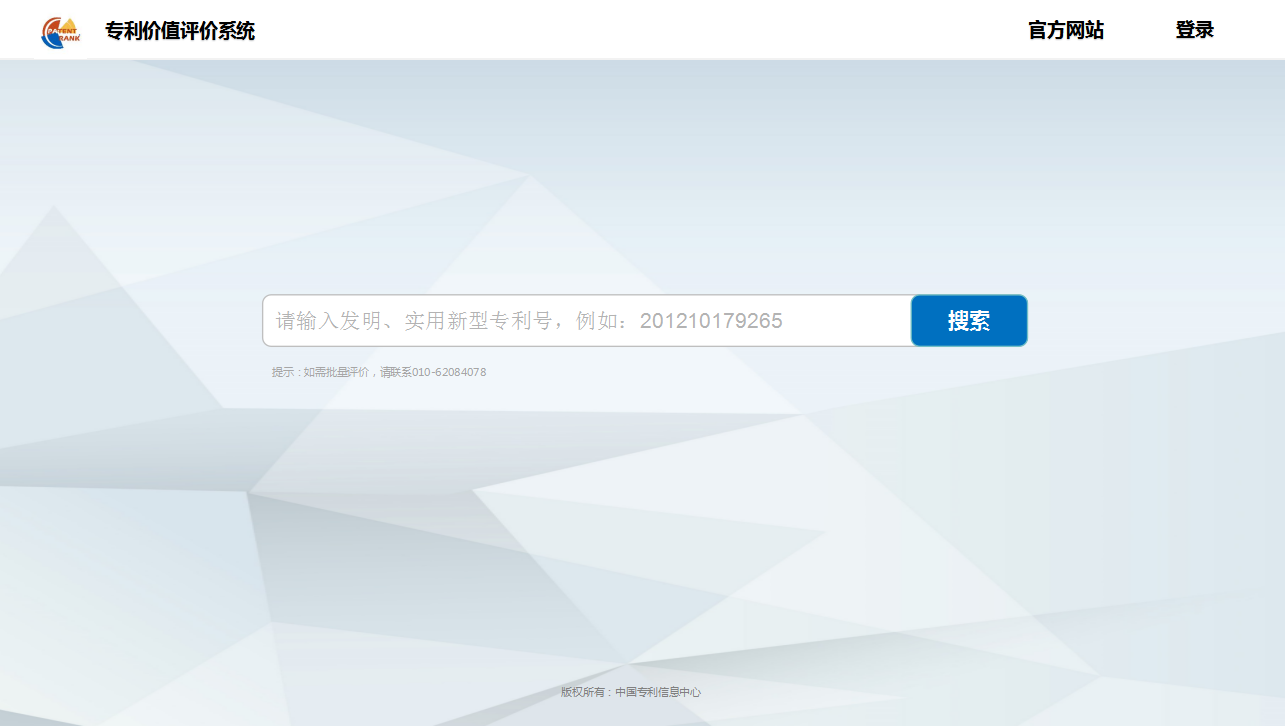Click the example number 201210179265 placeholder
The width and height of the screenshot is (1285, 726).
pos(711,321)
